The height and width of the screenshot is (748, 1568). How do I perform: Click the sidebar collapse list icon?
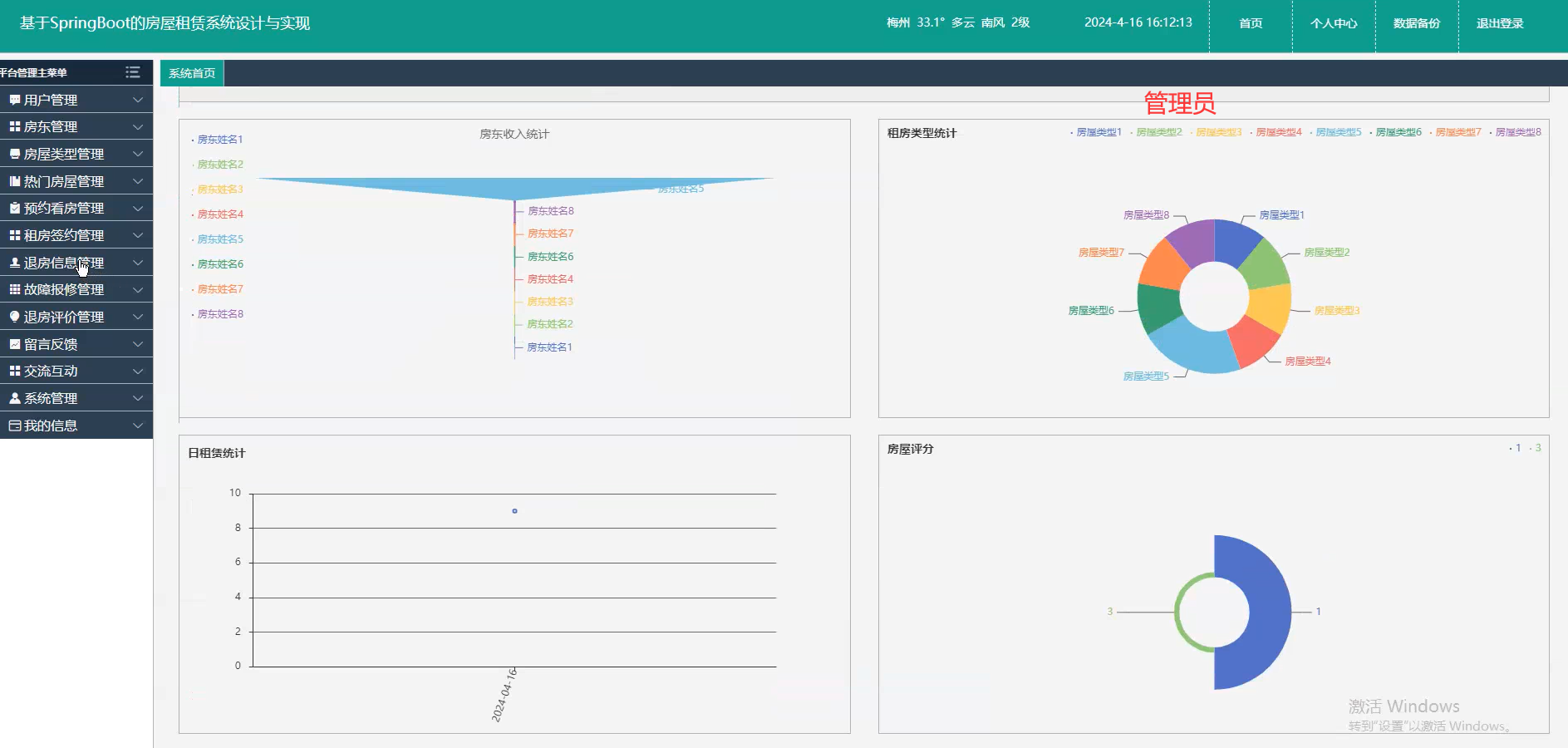tap(132, 72)
